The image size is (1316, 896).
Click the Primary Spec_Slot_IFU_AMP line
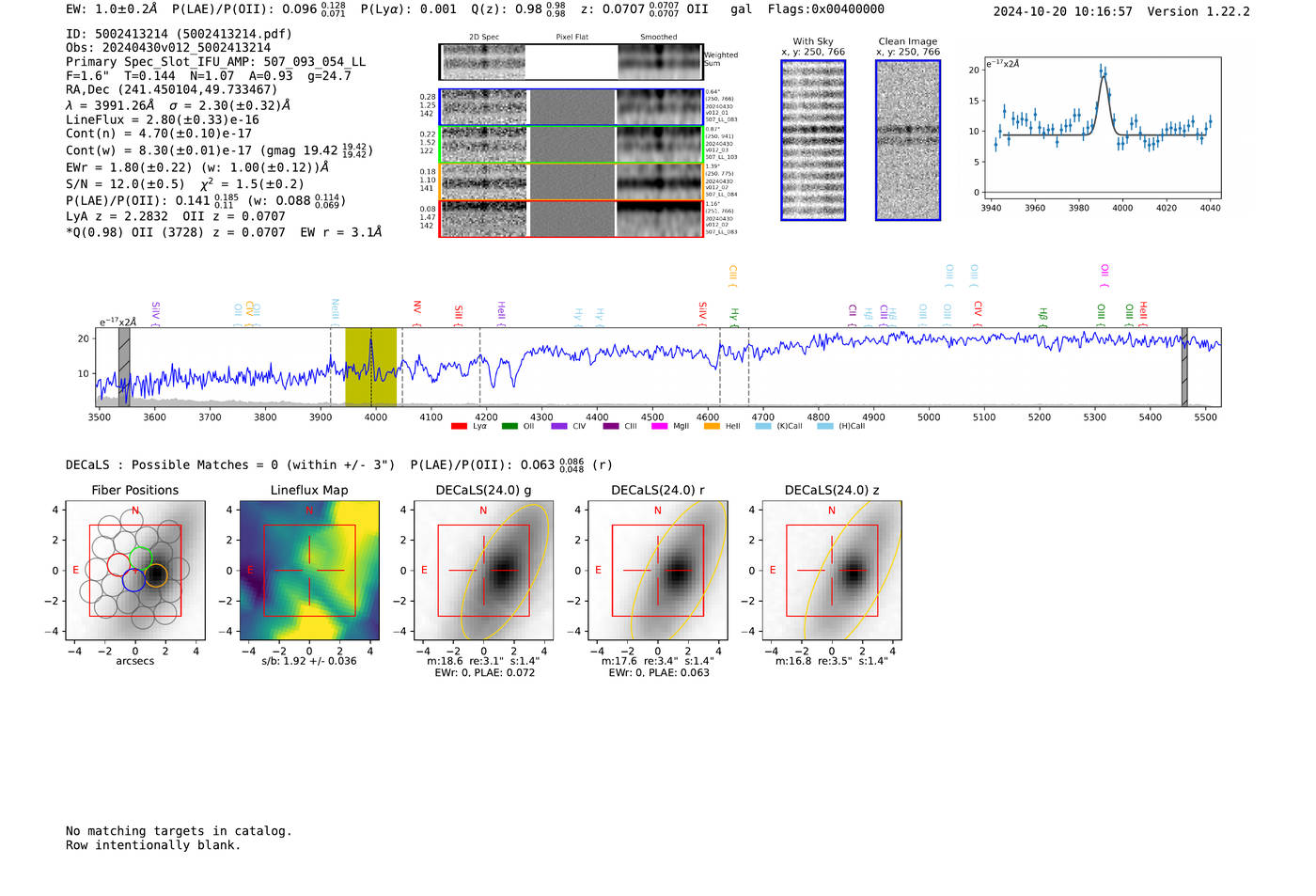215,61
